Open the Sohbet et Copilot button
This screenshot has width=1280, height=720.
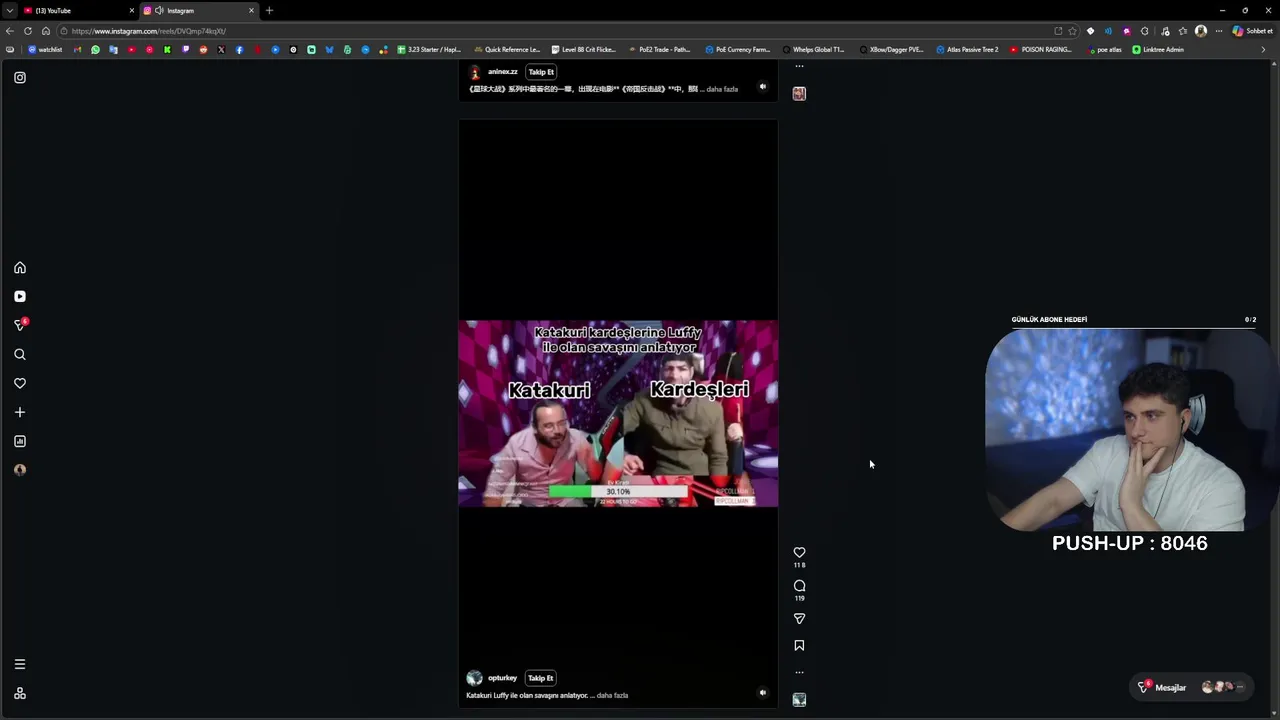click(x=1252, y=31)
